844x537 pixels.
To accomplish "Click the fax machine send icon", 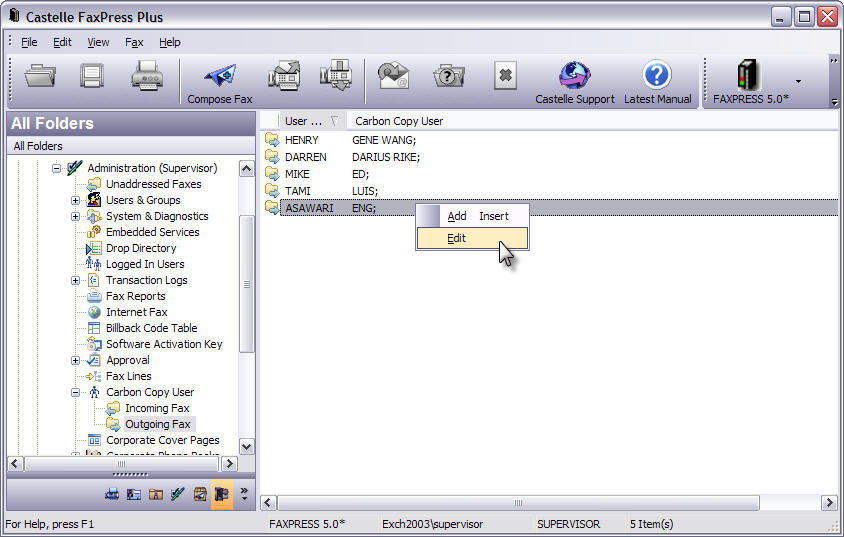I will point(284,75).
